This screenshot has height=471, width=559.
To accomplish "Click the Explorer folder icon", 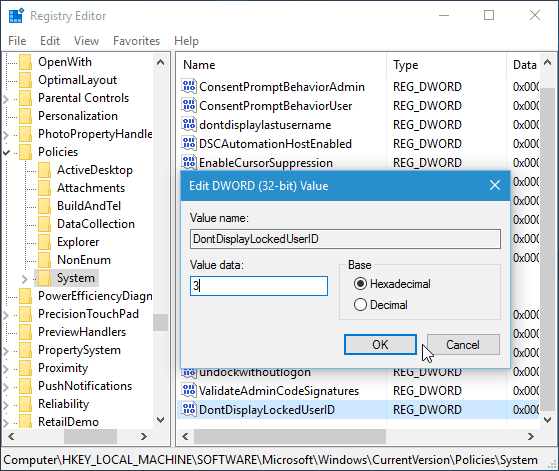I will pyautogui.click(x=45, y=242).
